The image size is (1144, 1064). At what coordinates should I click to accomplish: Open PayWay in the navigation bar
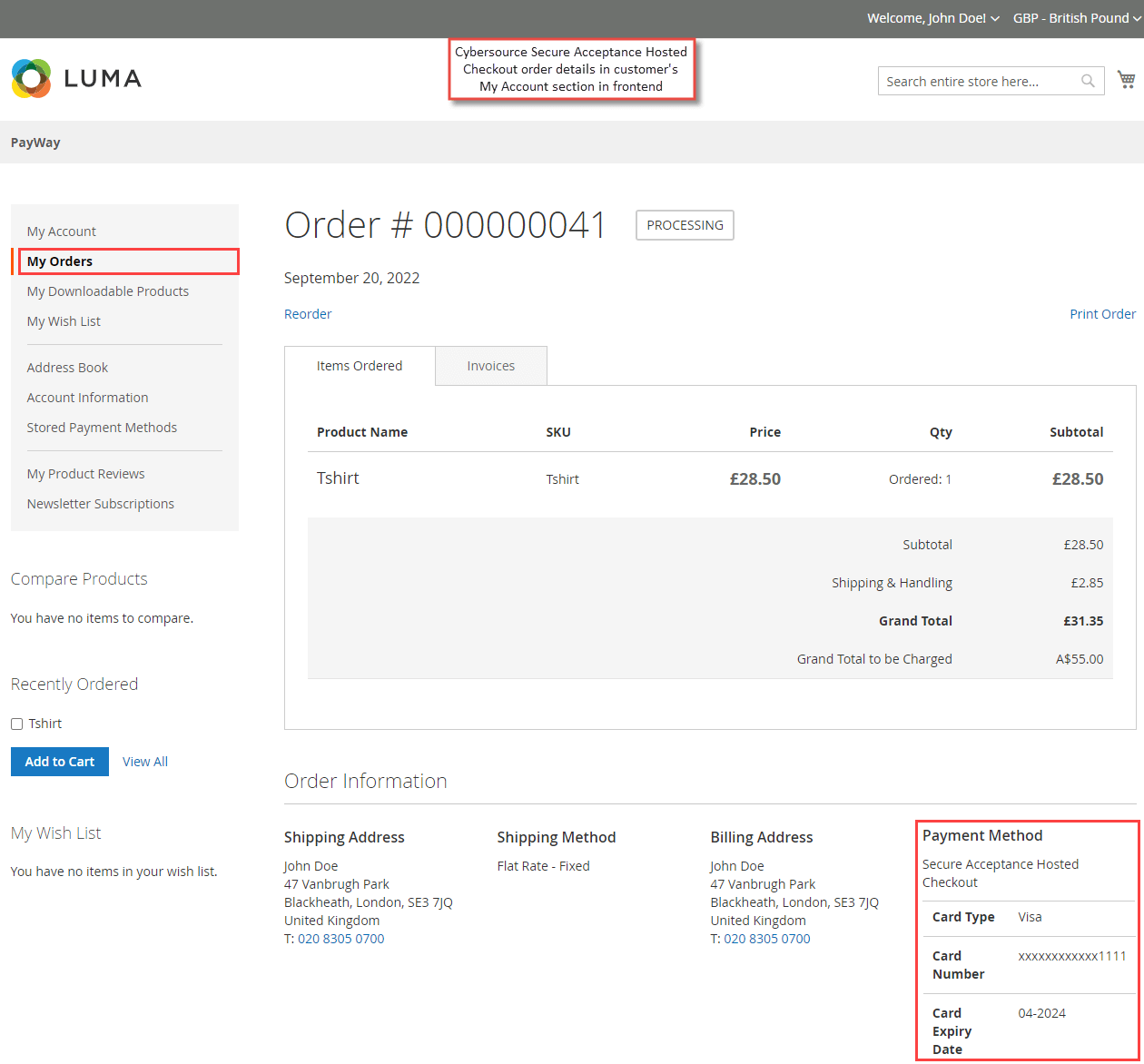(x=35, y=143)
